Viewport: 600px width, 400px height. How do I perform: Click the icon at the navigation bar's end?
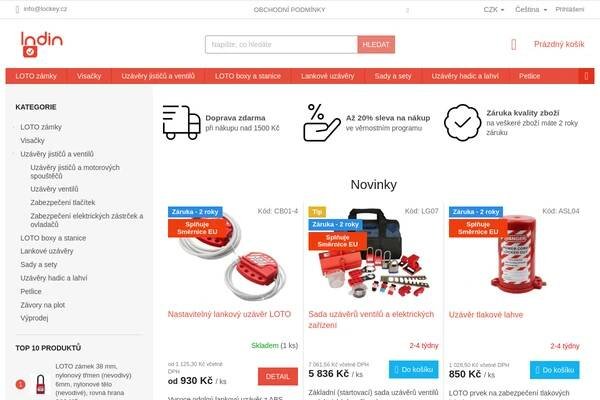click(586, 76)
